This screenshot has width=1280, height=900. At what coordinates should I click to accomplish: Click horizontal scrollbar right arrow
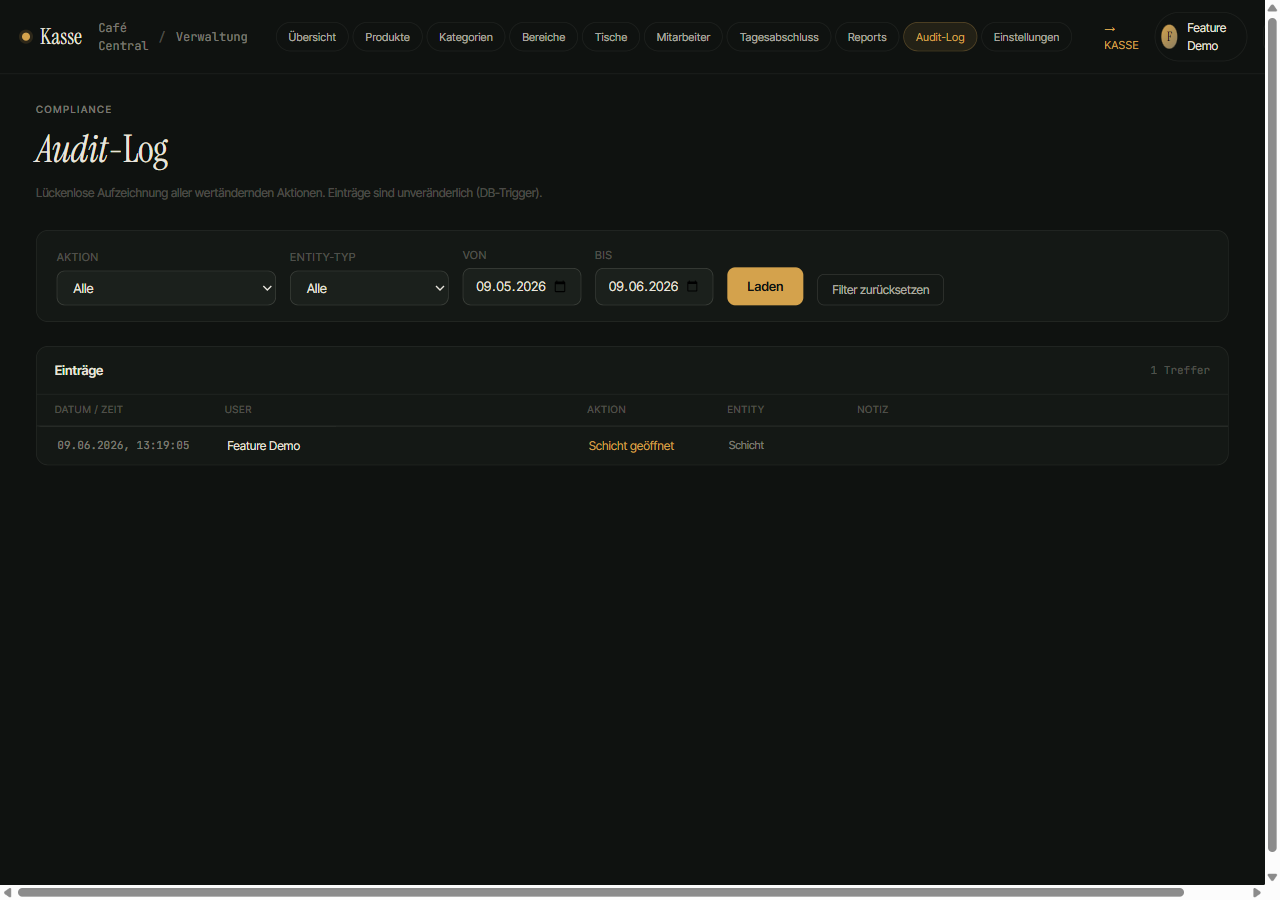tap(1257, 892)
